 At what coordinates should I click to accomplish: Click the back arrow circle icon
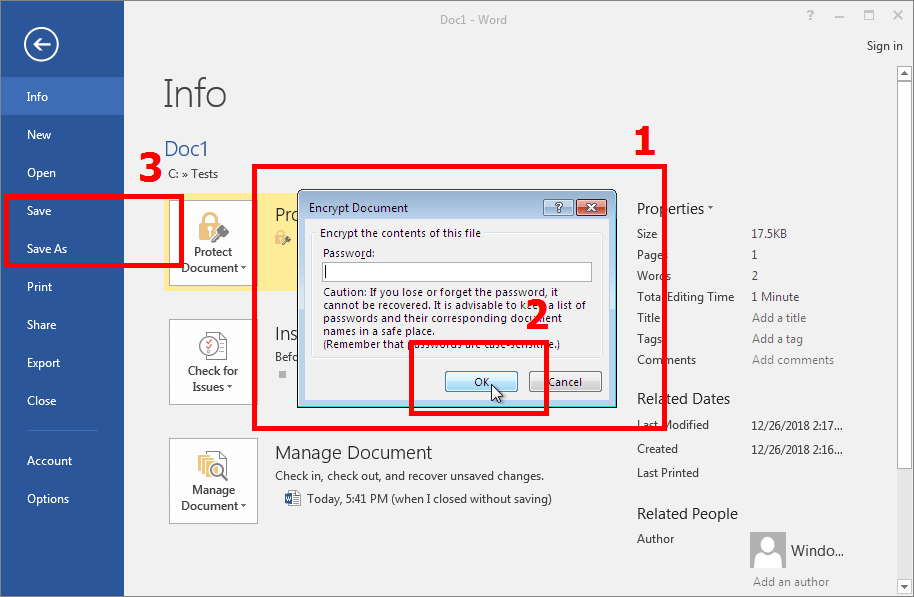tap(41, 44)
